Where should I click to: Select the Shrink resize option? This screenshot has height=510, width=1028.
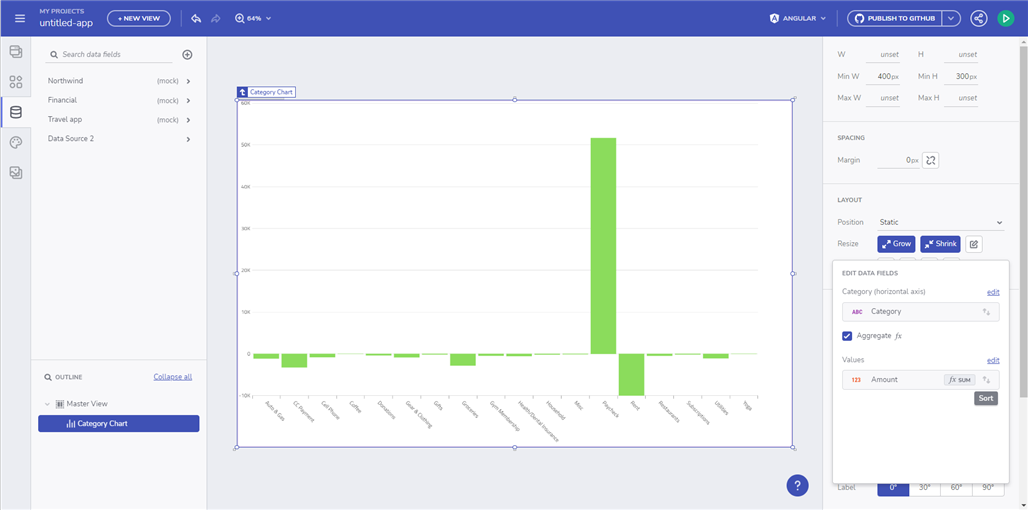point(939,244)
